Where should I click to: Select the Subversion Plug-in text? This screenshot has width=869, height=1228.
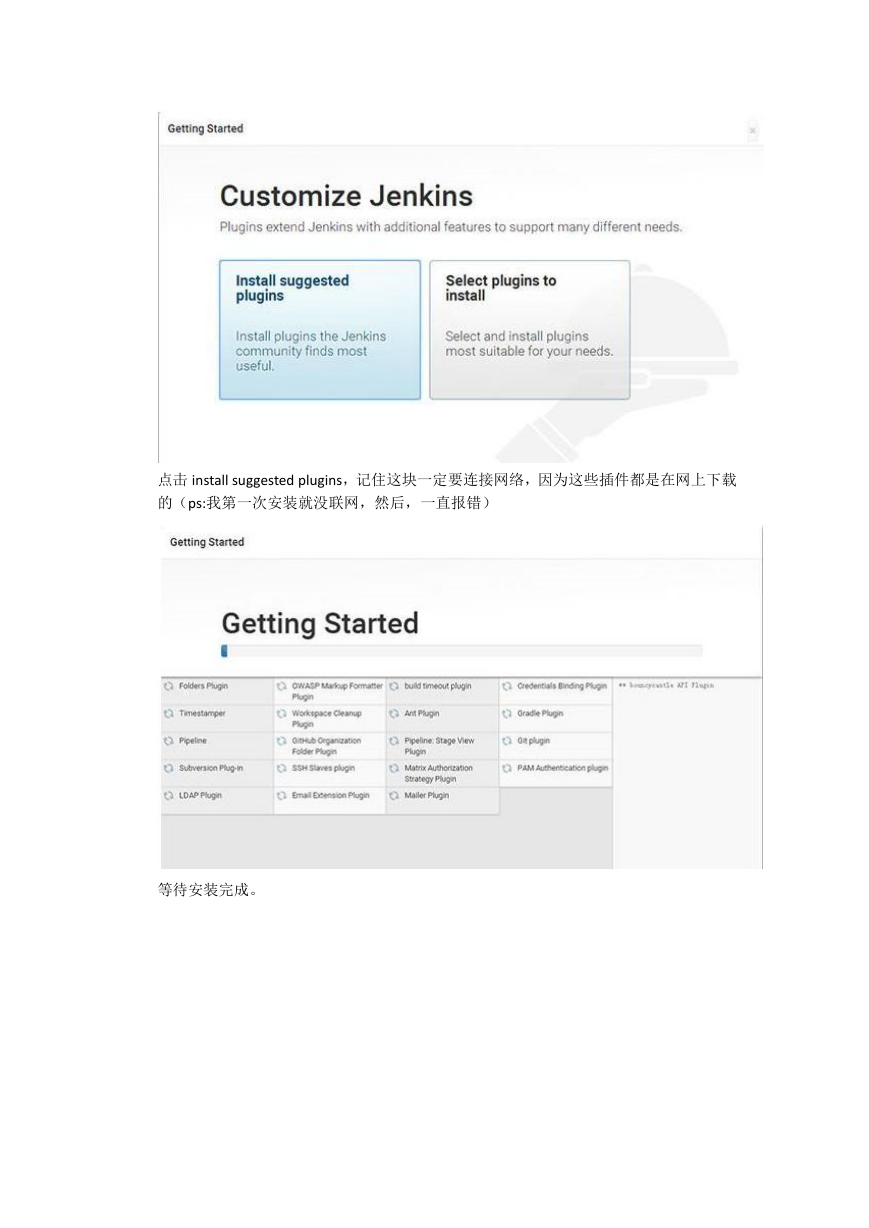(211, 768)
